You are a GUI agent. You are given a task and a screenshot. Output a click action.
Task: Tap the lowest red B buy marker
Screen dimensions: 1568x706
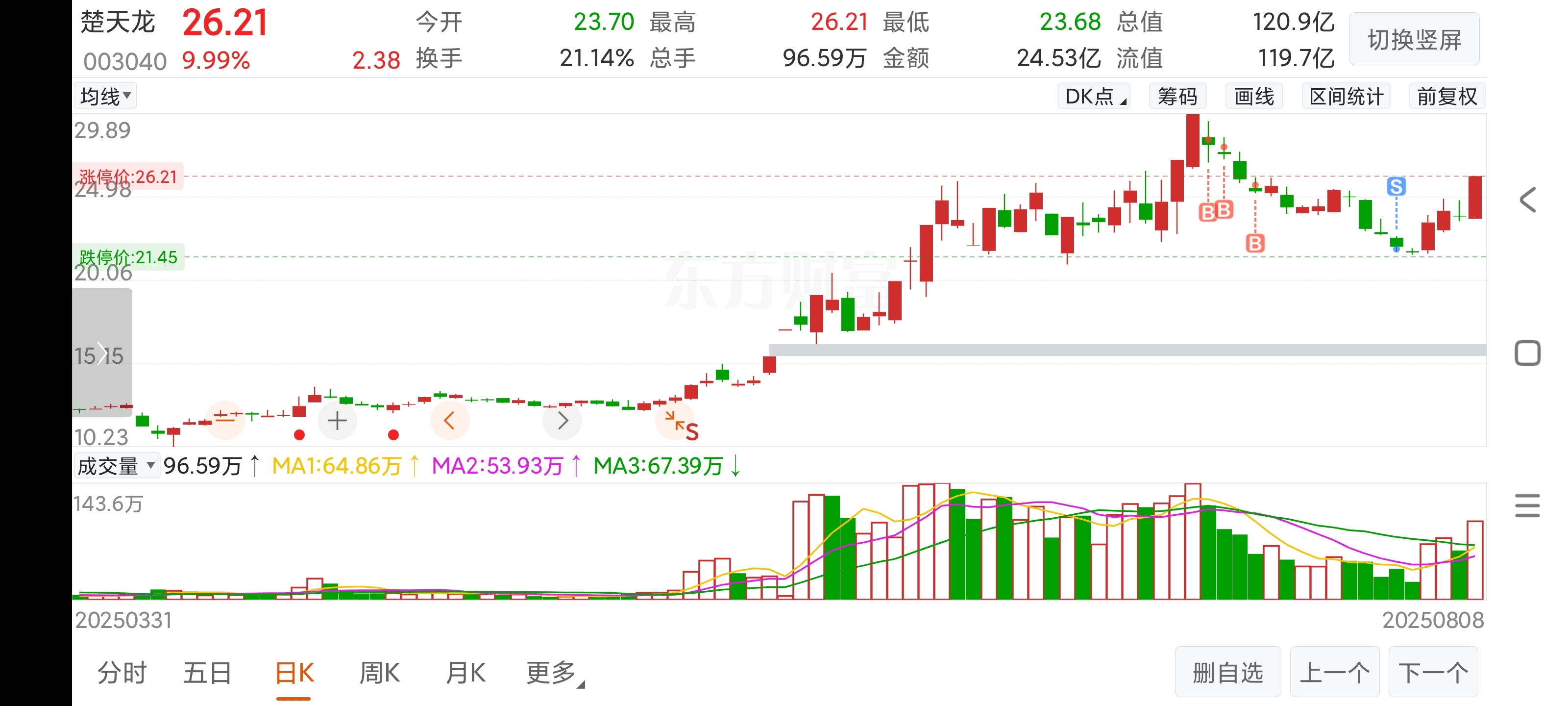1255,244
